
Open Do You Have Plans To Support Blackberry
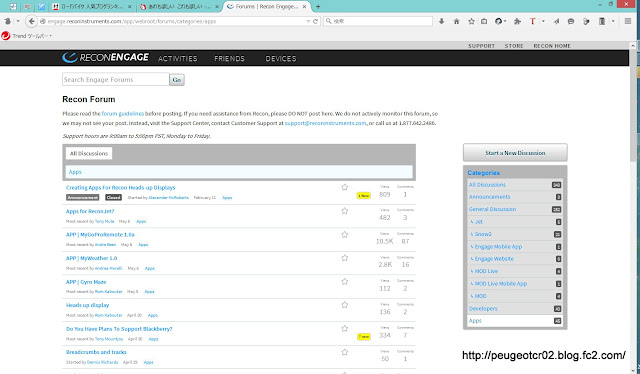[x=119, y=329]
